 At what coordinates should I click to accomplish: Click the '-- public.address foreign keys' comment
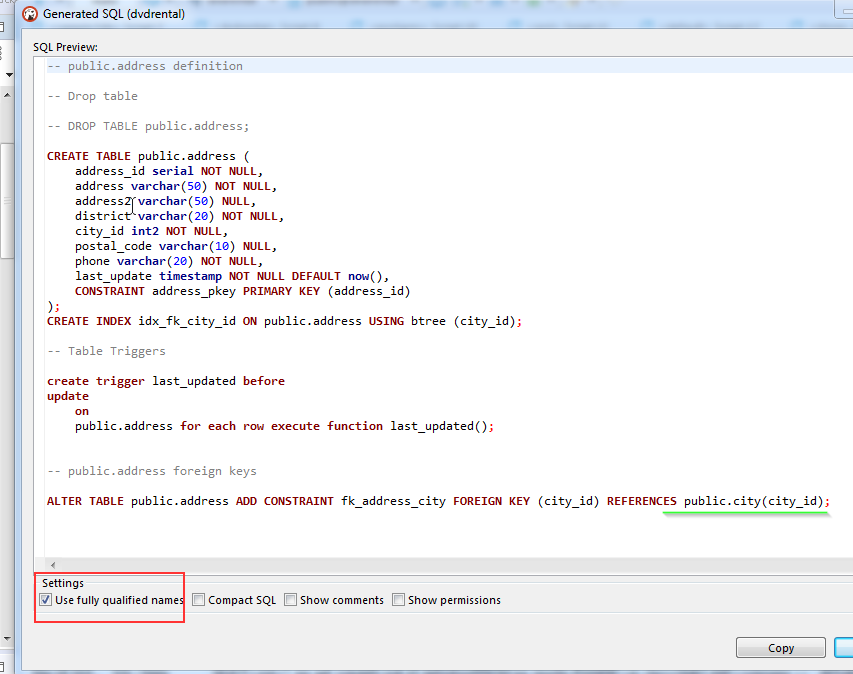(x=152, y=471)
